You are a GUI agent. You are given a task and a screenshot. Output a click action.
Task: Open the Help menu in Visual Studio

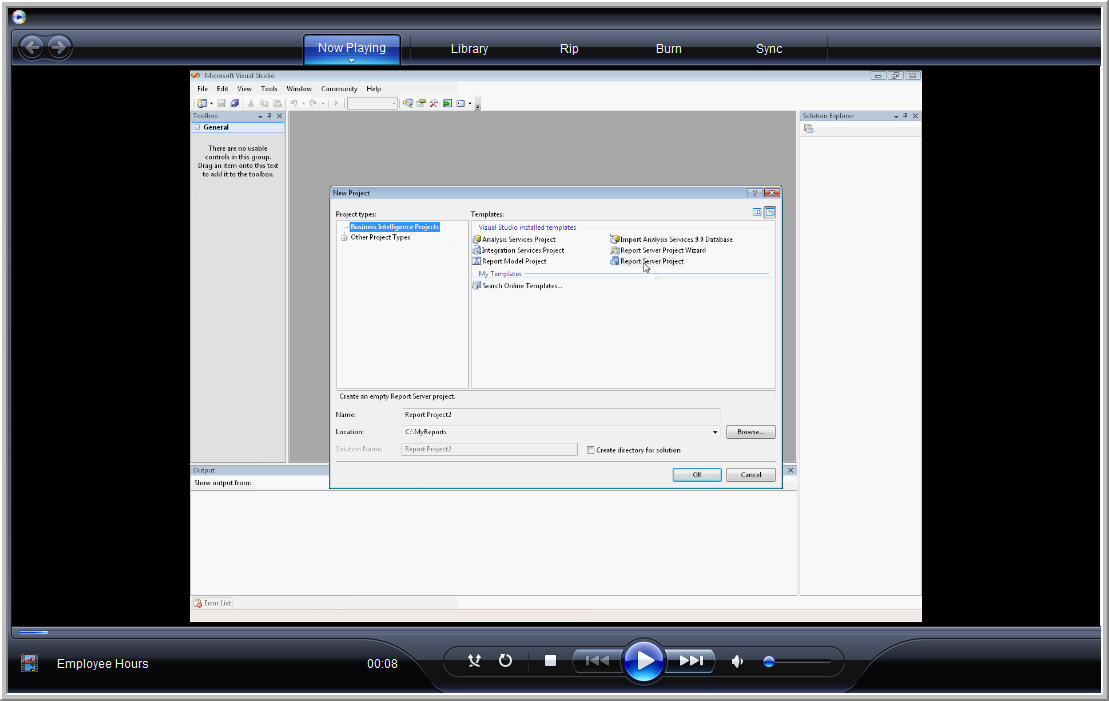click(373, 89)
